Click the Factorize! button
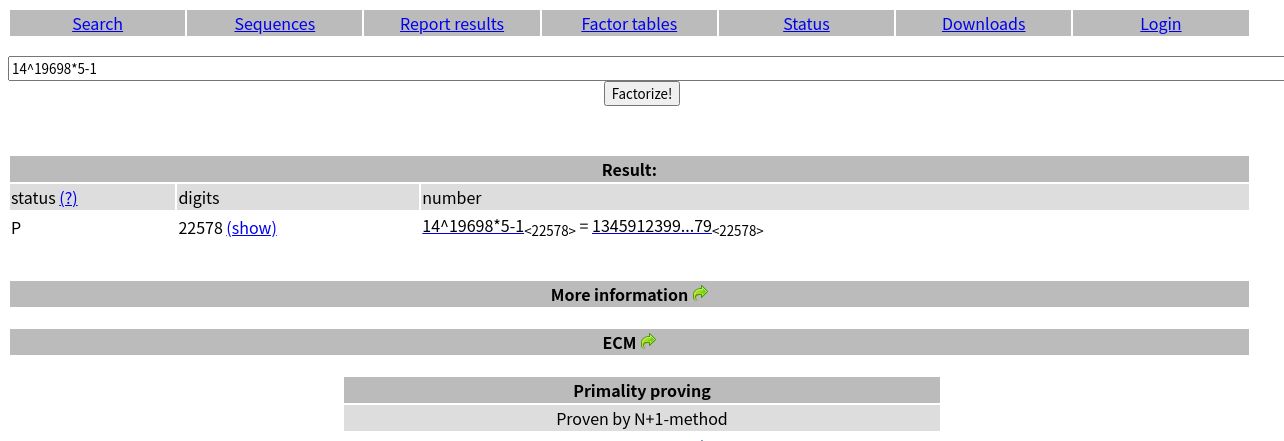 642,94
